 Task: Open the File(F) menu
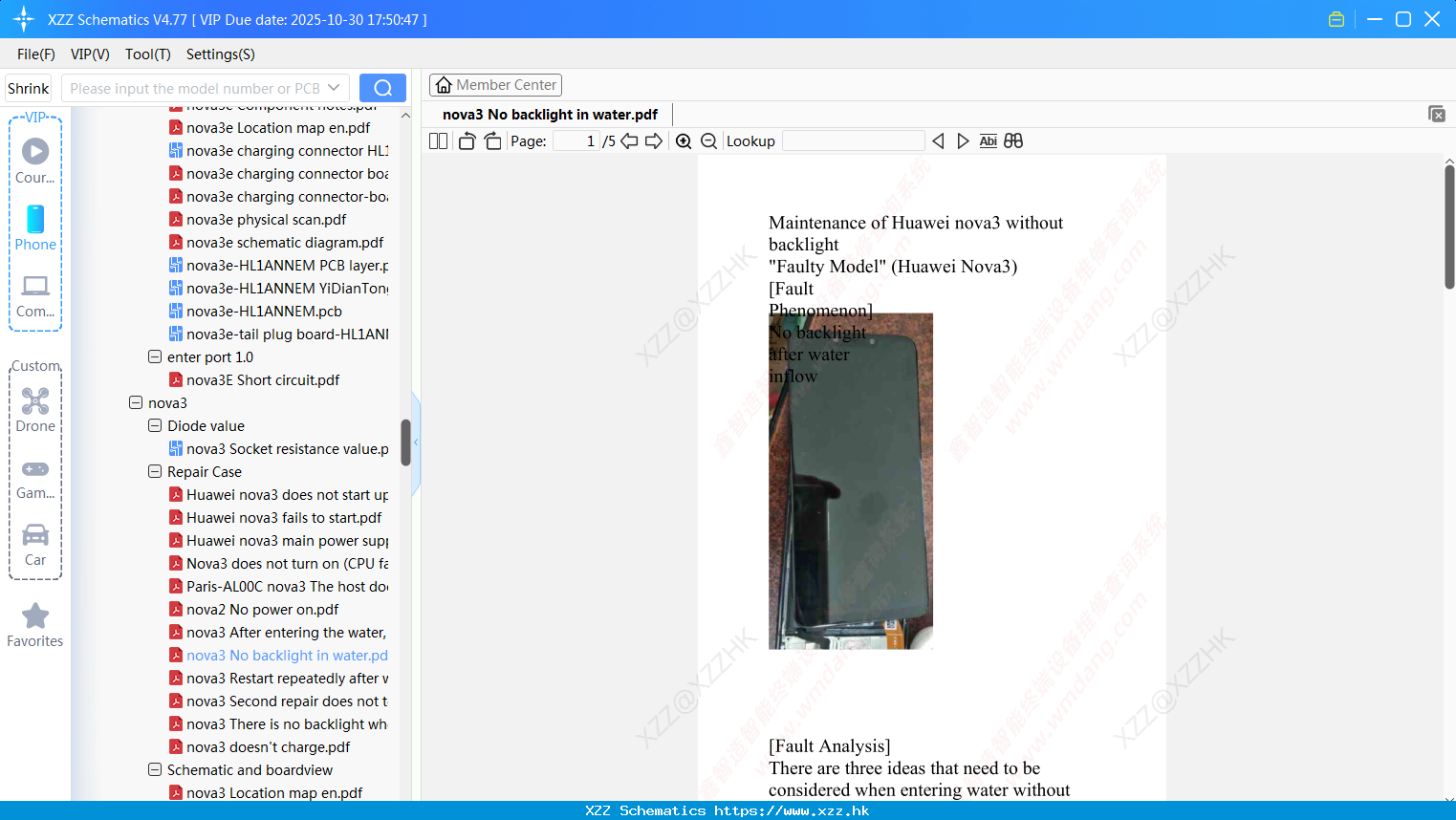click(x=36, y=54)
